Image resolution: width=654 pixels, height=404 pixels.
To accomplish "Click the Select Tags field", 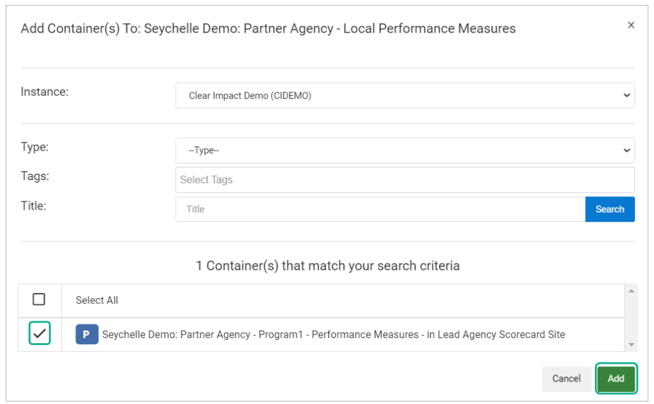I will tap(404, 180).
